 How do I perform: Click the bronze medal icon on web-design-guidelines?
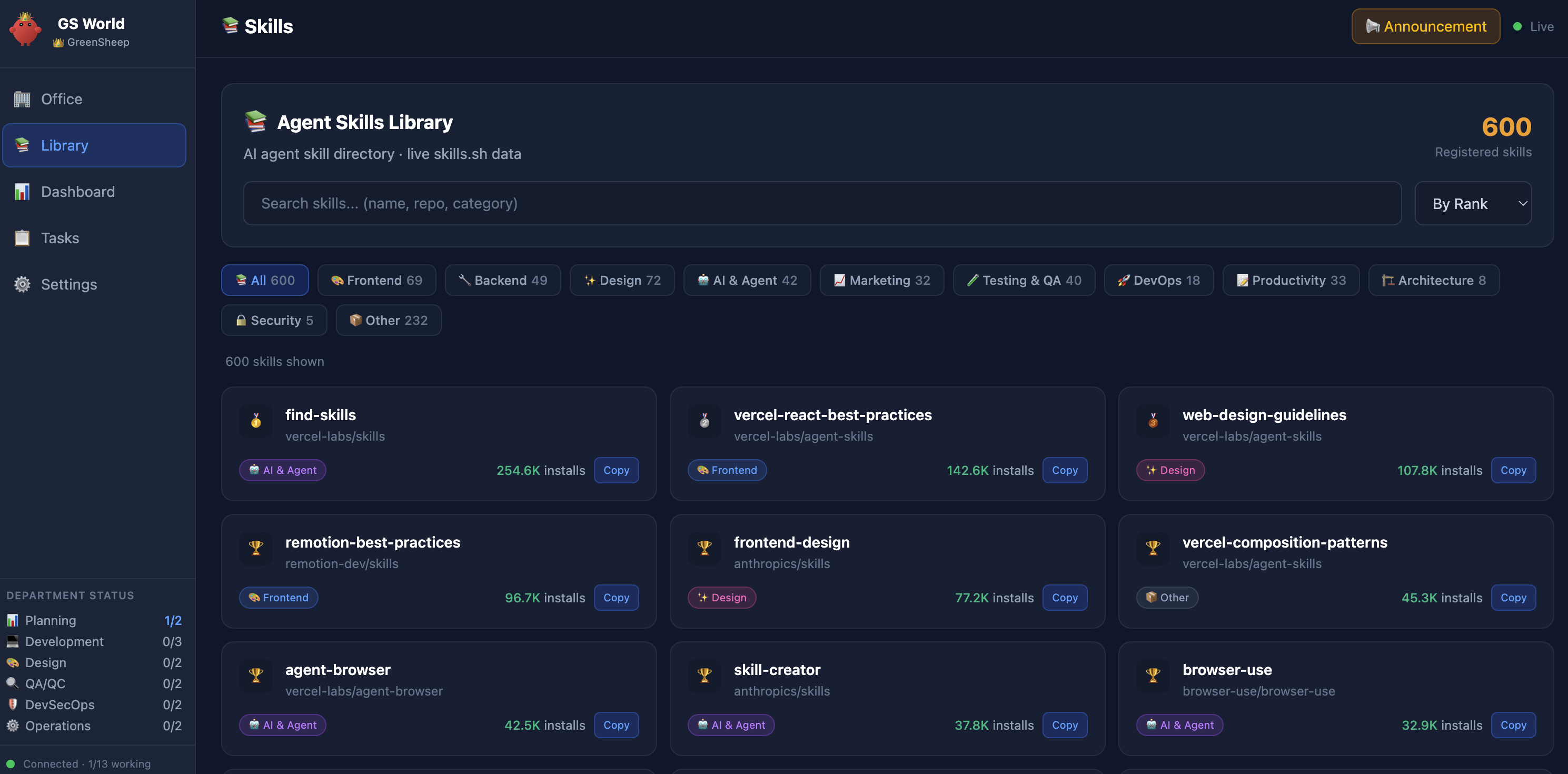[x=1152, y=421]
